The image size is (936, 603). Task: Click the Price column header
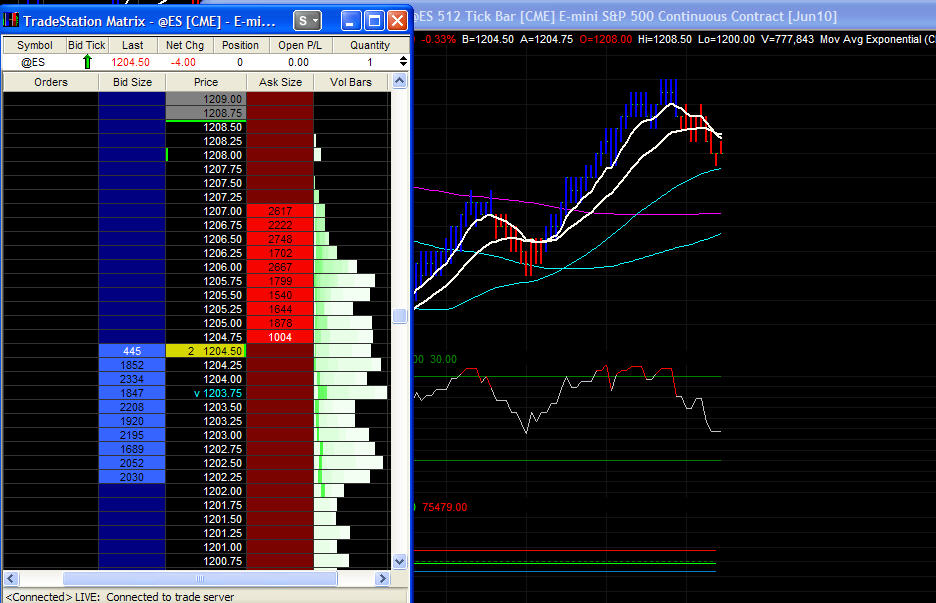coord(206,82)
